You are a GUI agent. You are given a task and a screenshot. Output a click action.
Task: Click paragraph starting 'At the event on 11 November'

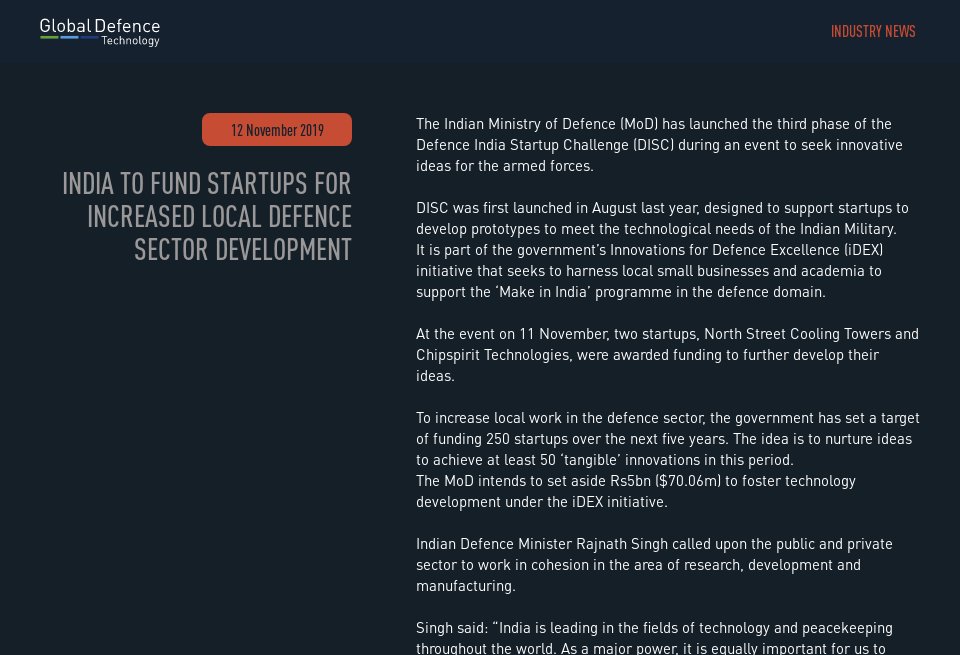click(667, 355)
